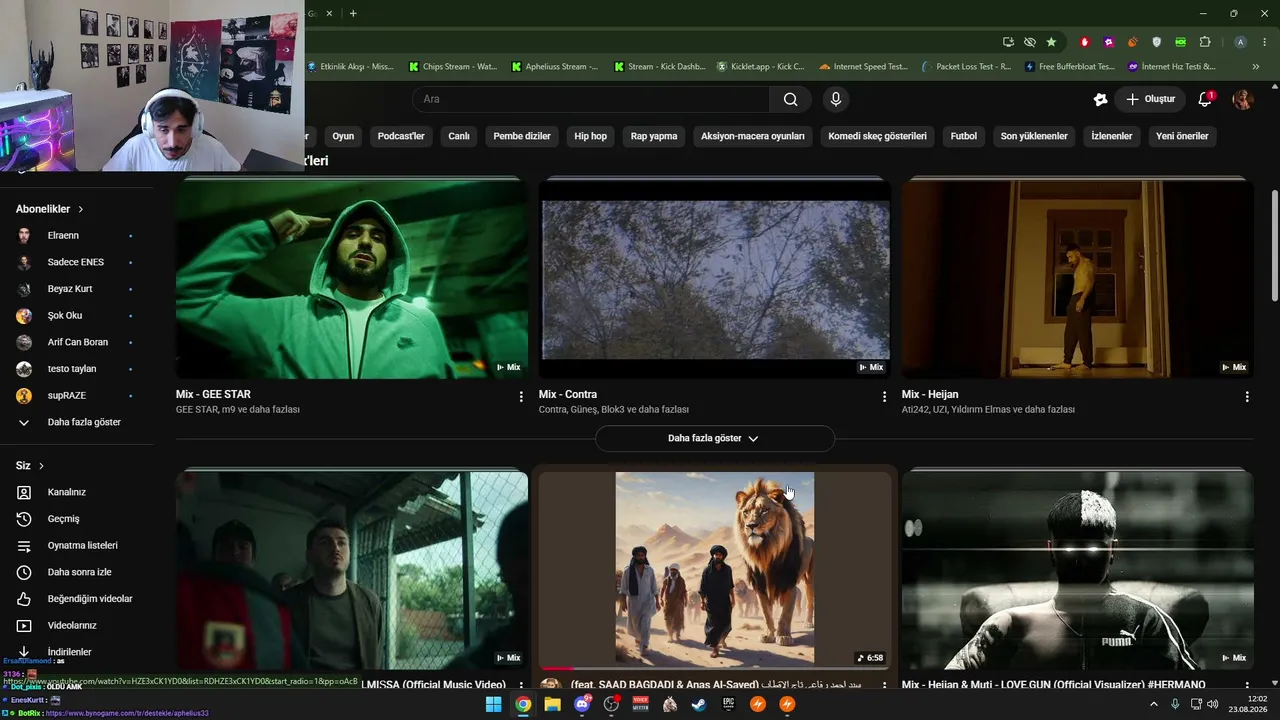Open the Arif Can Boran channel

[x=78, y=342]
